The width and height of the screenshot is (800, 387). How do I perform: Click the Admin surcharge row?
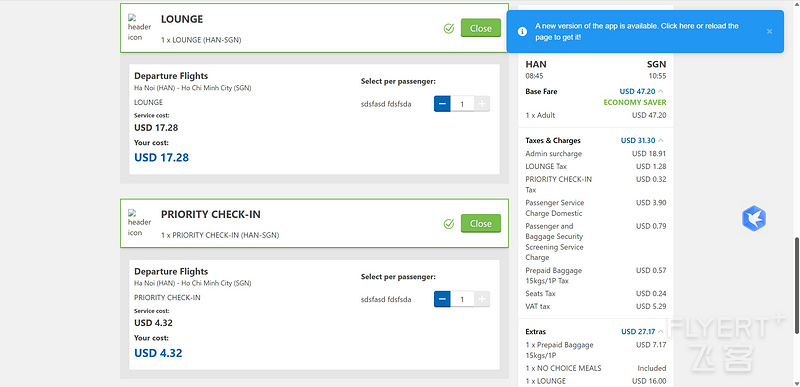(595, 153)
